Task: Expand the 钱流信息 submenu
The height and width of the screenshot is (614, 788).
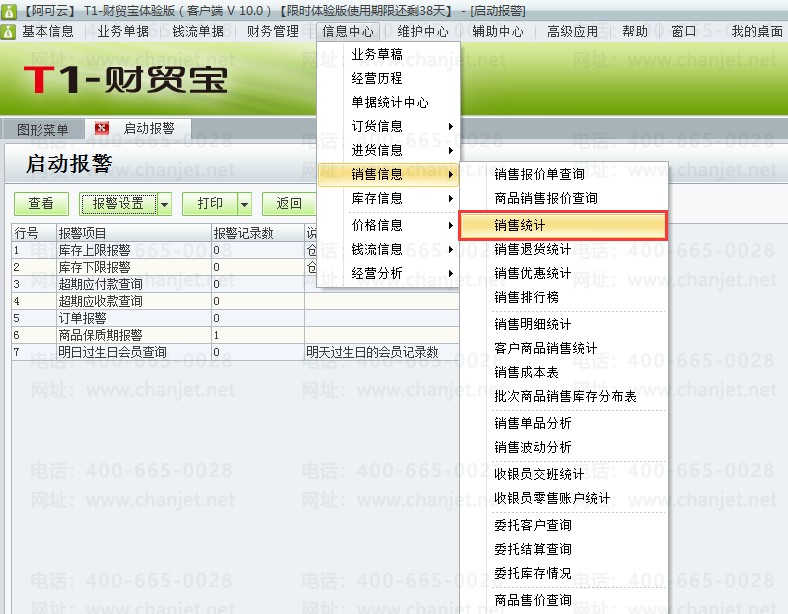Action: [x=389, y=249]
